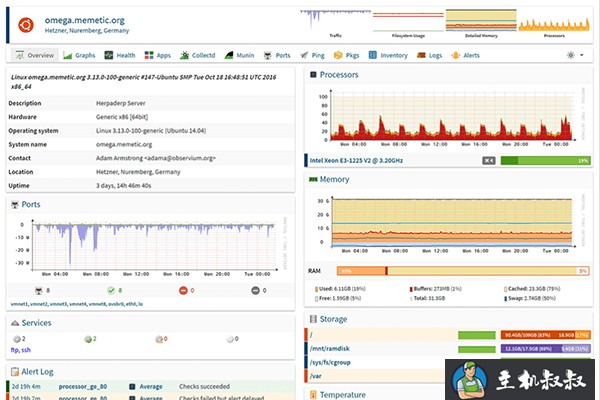Click the Ubuntu logo device icon
600x400 pixels.
click(x=26, y=25)
